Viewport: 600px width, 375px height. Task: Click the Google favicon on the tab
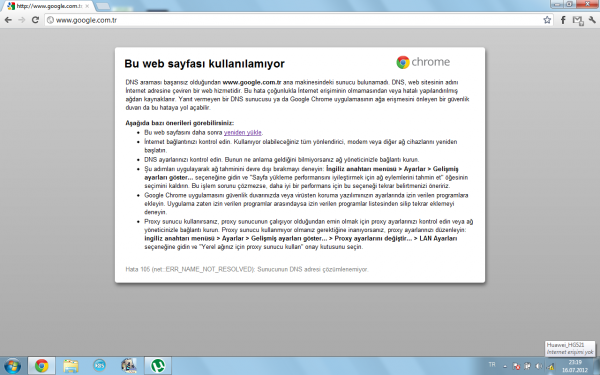coord(11,6)
